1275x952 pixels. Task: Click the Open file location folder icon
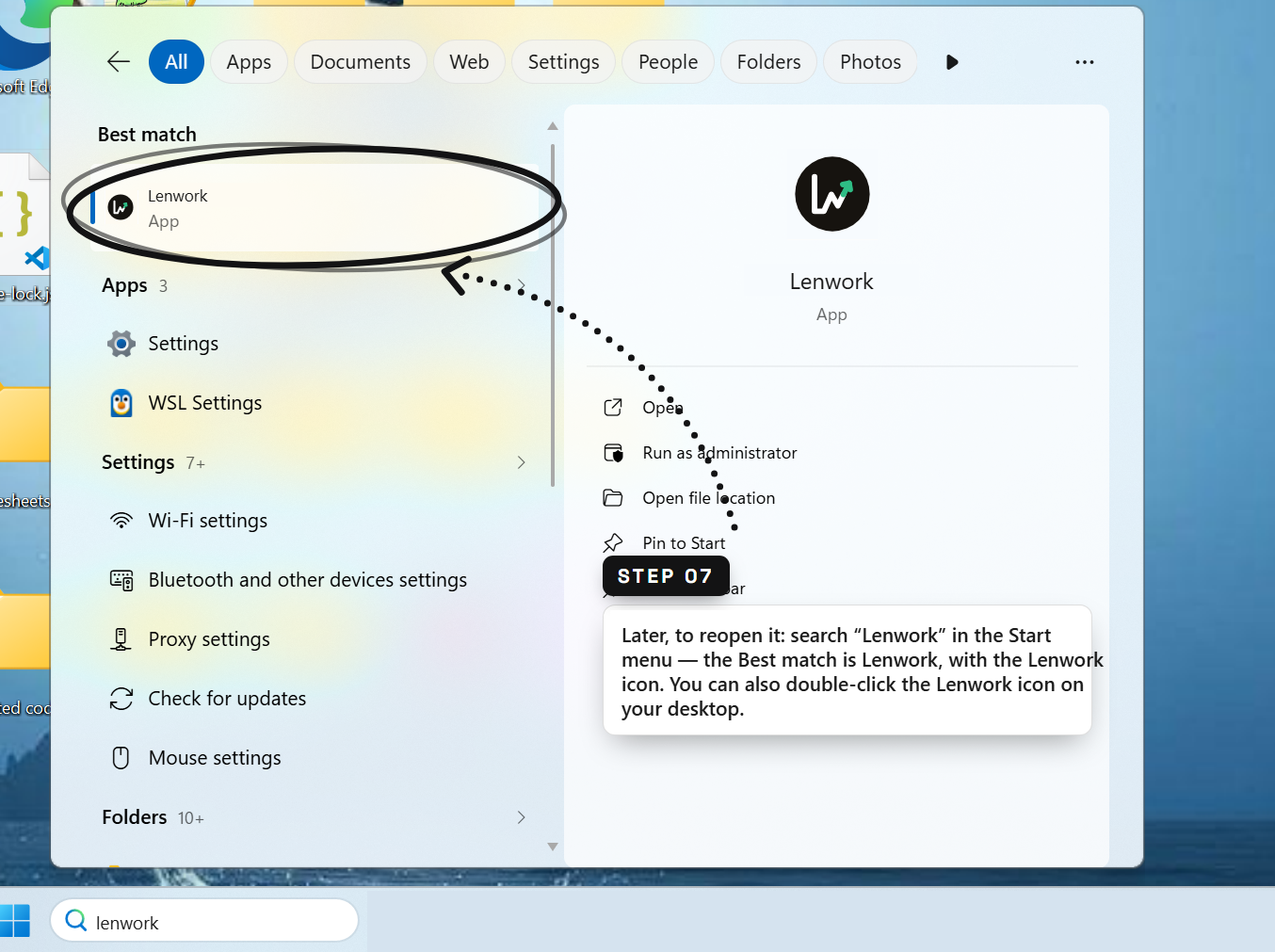[x=613, y=498]
